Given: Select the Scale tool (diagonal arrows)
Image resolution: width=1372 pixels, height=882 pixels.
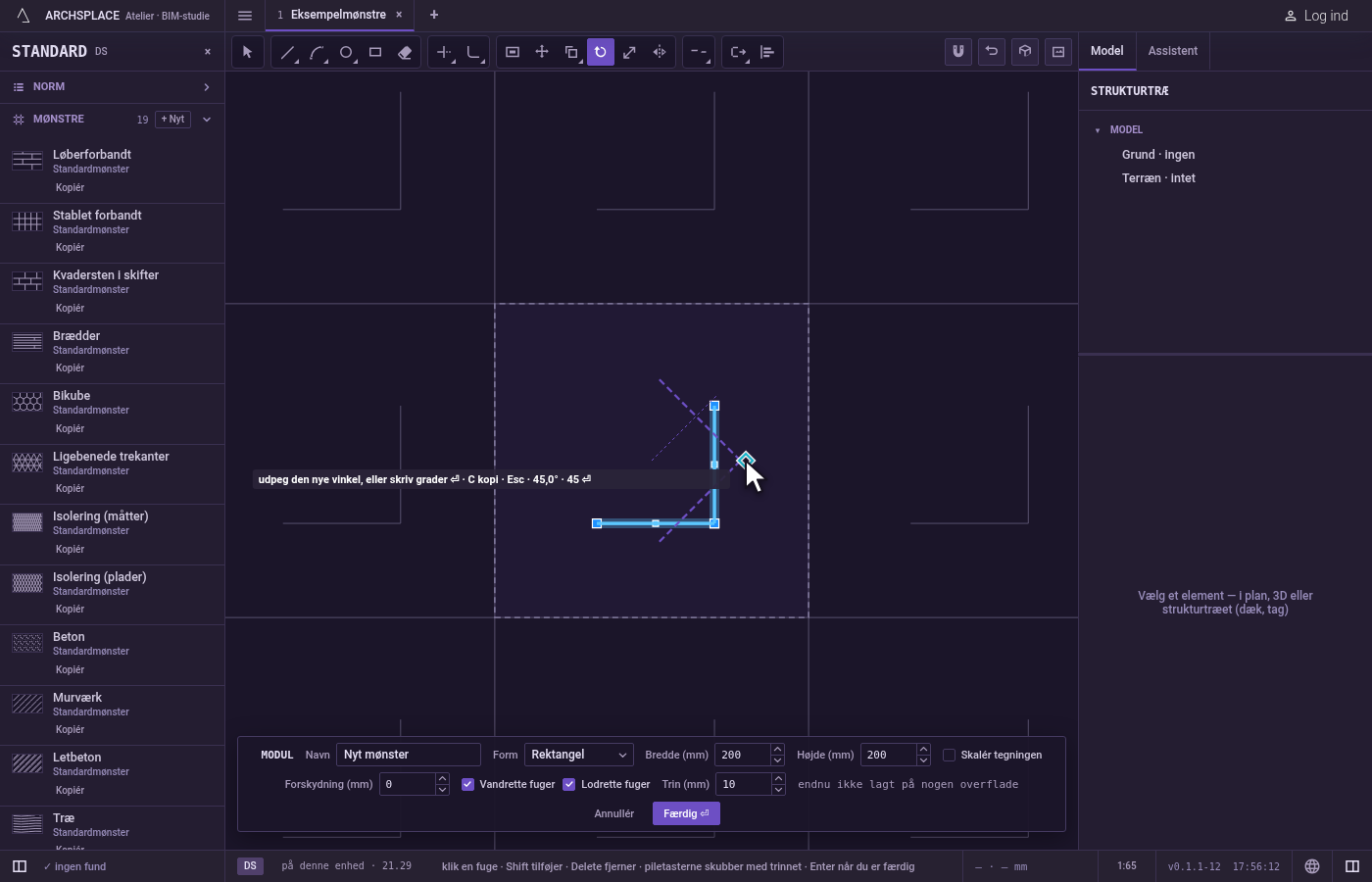Looking at the screenshot, I should coord(630,52).
